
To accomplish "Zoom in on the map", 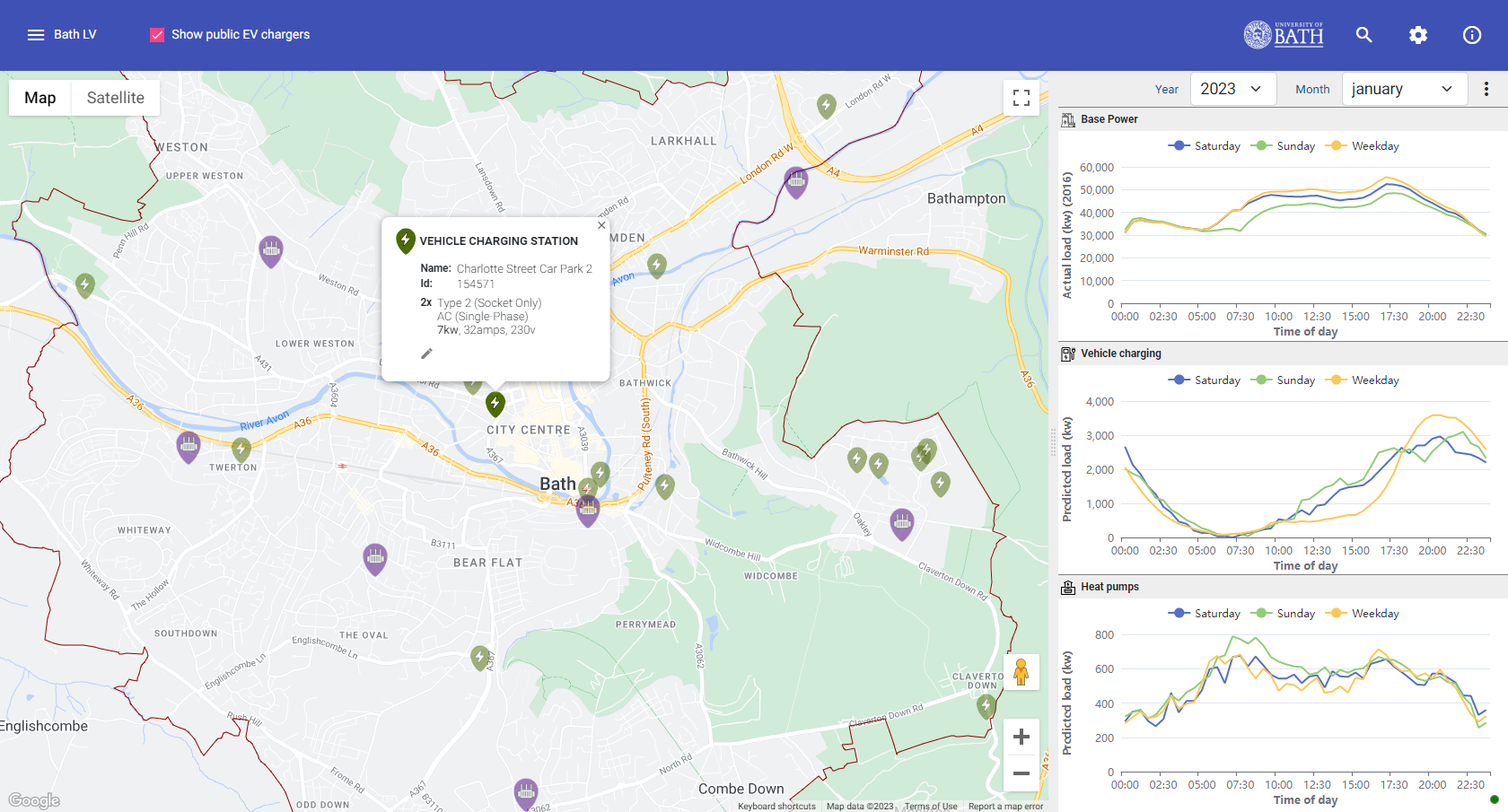I will pyautogui.click(x=1021, y=737).
